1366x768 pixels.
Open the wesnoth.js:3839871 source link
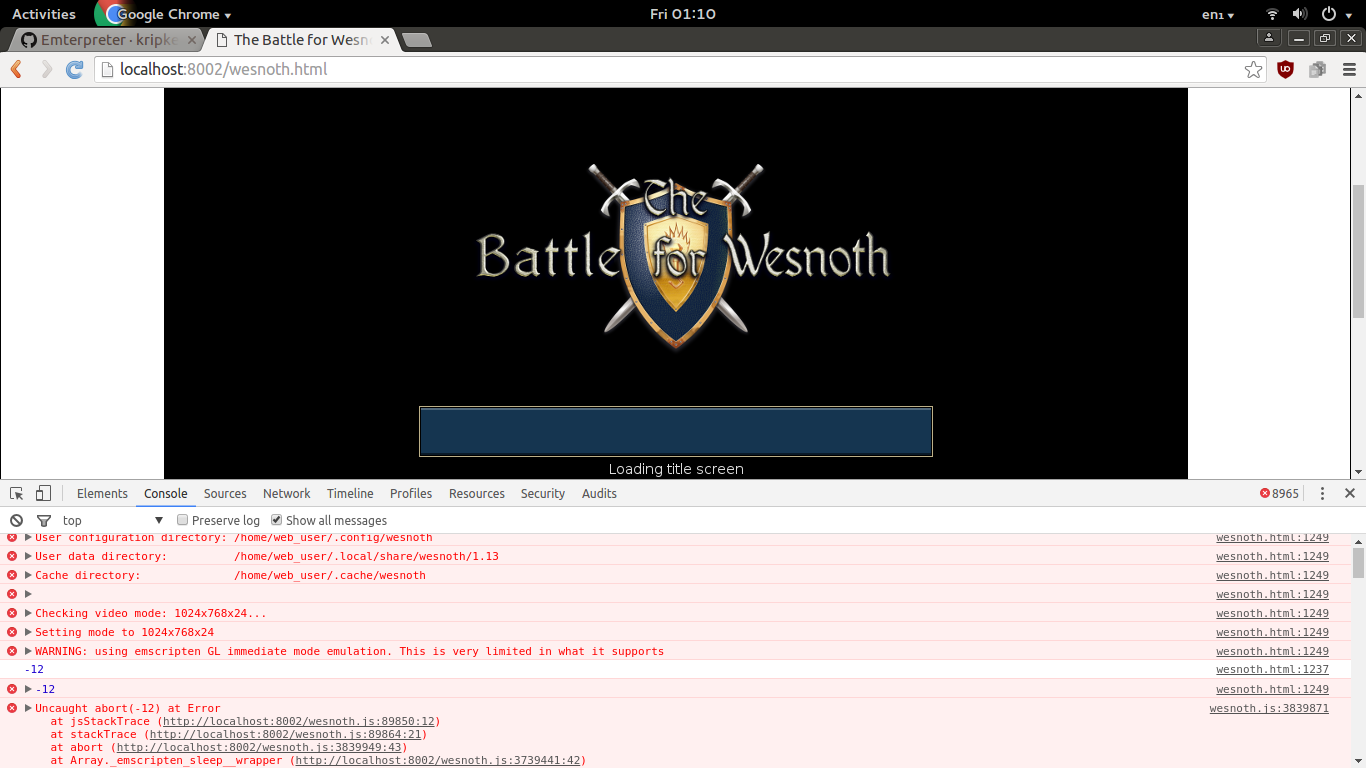click(x=1269, y=708)
